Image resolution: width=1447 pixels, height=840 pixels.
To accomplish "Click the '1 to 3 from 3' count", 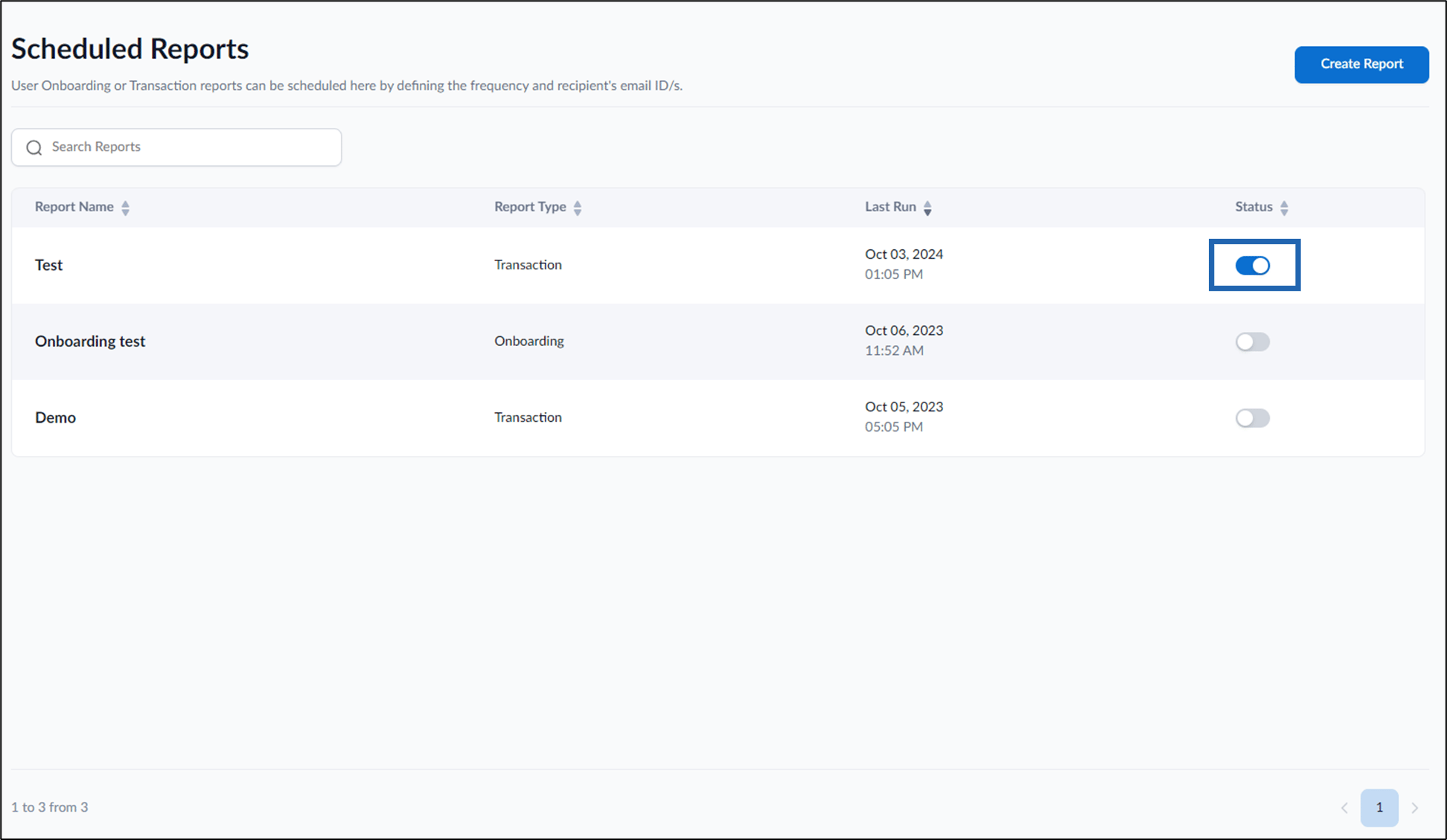I will pos(49,807).
